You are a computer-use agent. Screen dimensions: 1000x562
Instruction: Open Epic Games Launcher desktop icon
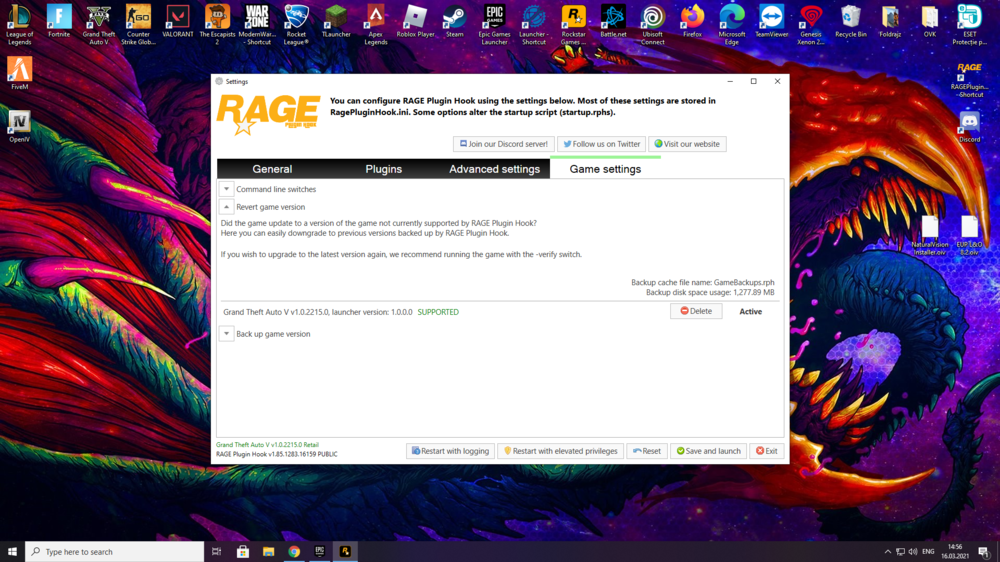(x=494, y=26)
